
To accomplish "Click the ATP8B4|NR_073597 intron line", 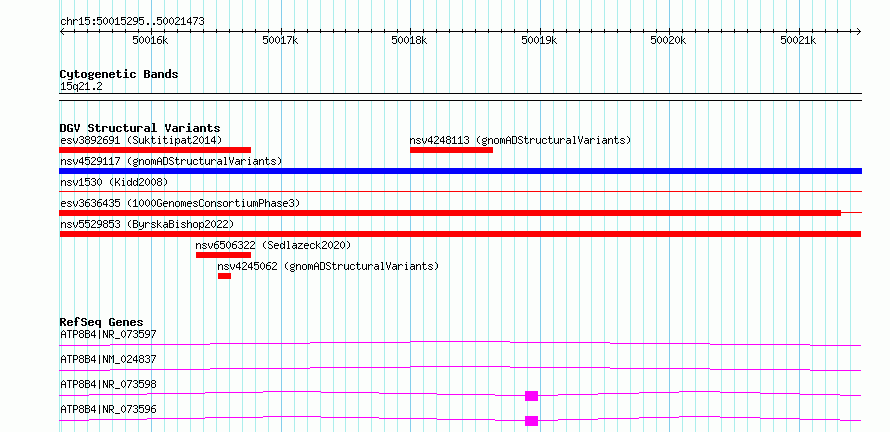I will coord(460,343).
